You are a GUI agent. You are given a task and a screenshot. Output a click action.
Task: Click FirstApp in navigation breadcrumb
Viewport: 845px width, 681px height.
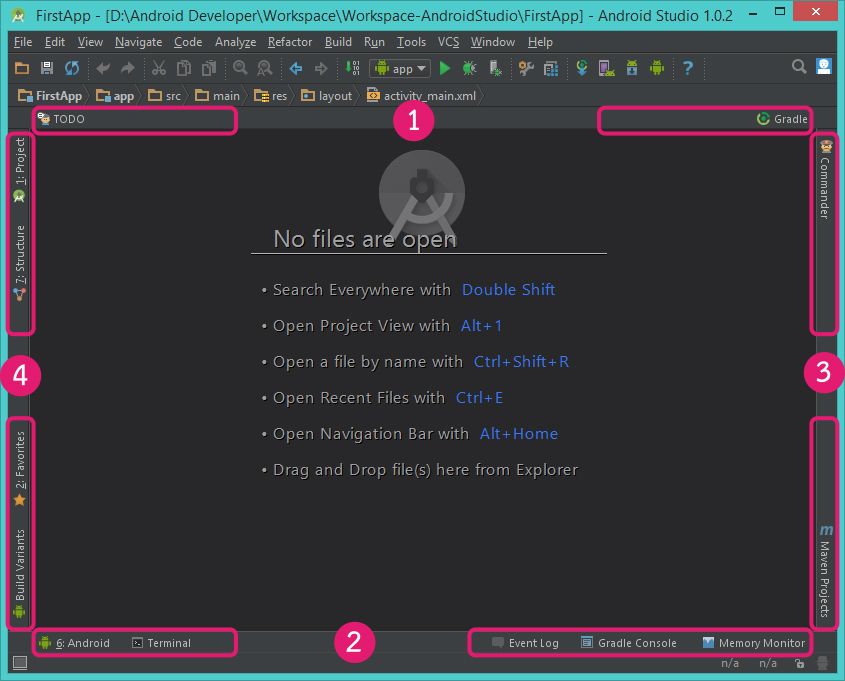coord(50,96)
